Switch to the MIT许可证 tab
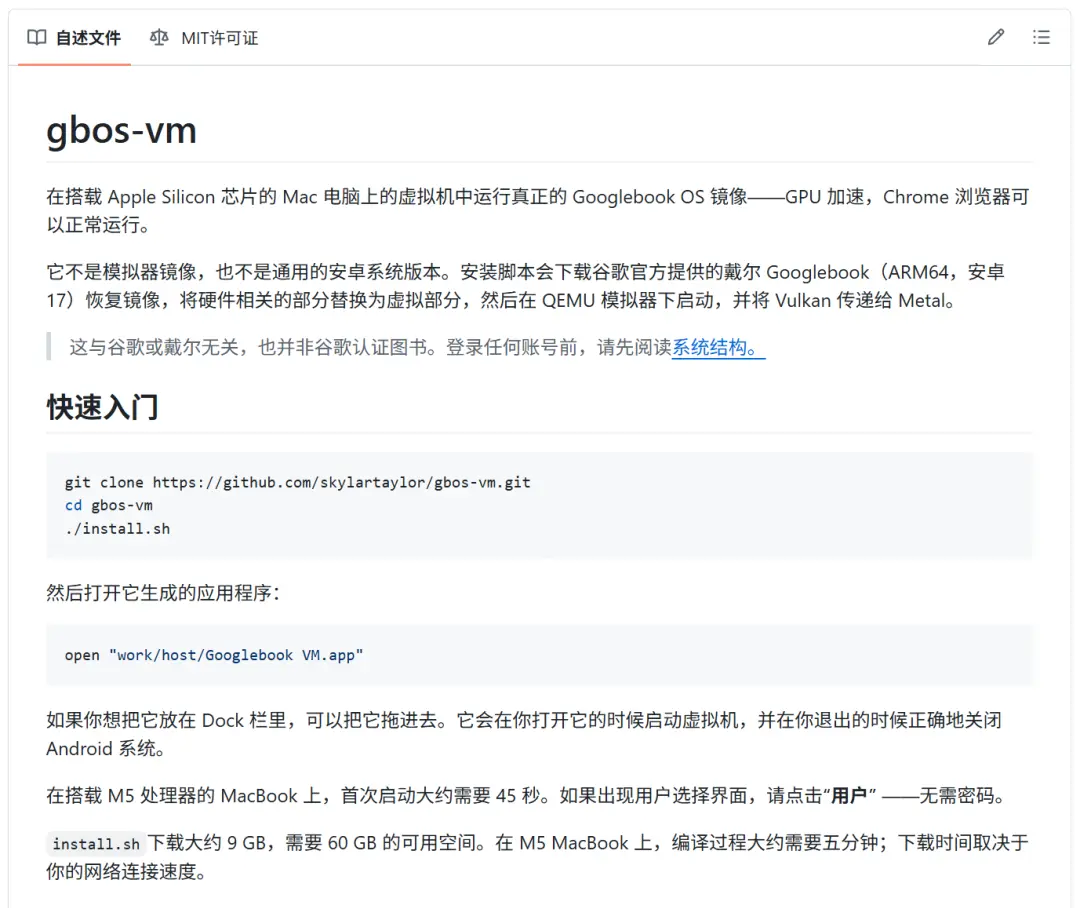The height and width of the screenshot is (908, 1080). click(x=205, y=38)
